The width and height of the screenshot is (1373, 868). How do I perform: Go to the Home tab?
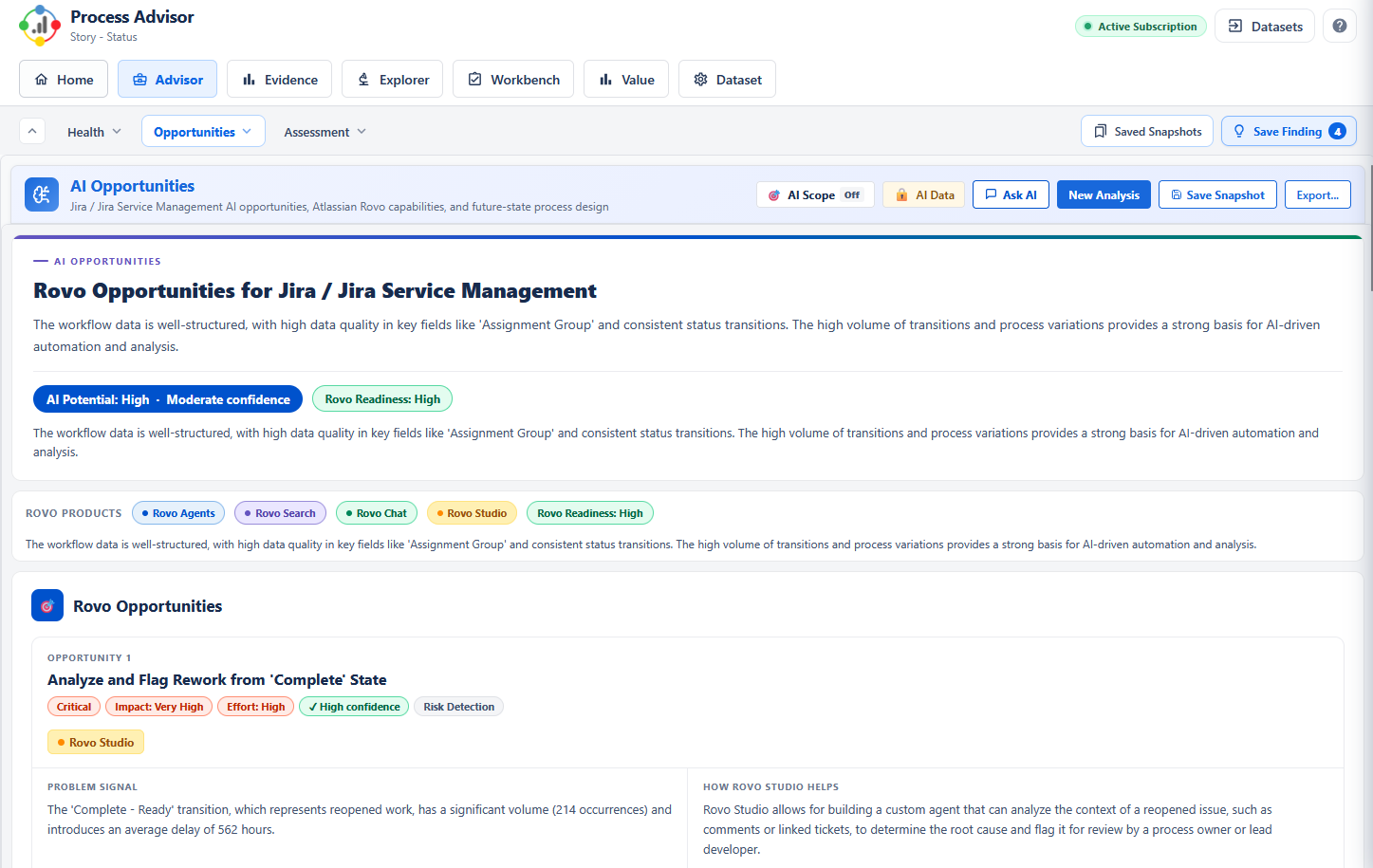pos(64,79)
